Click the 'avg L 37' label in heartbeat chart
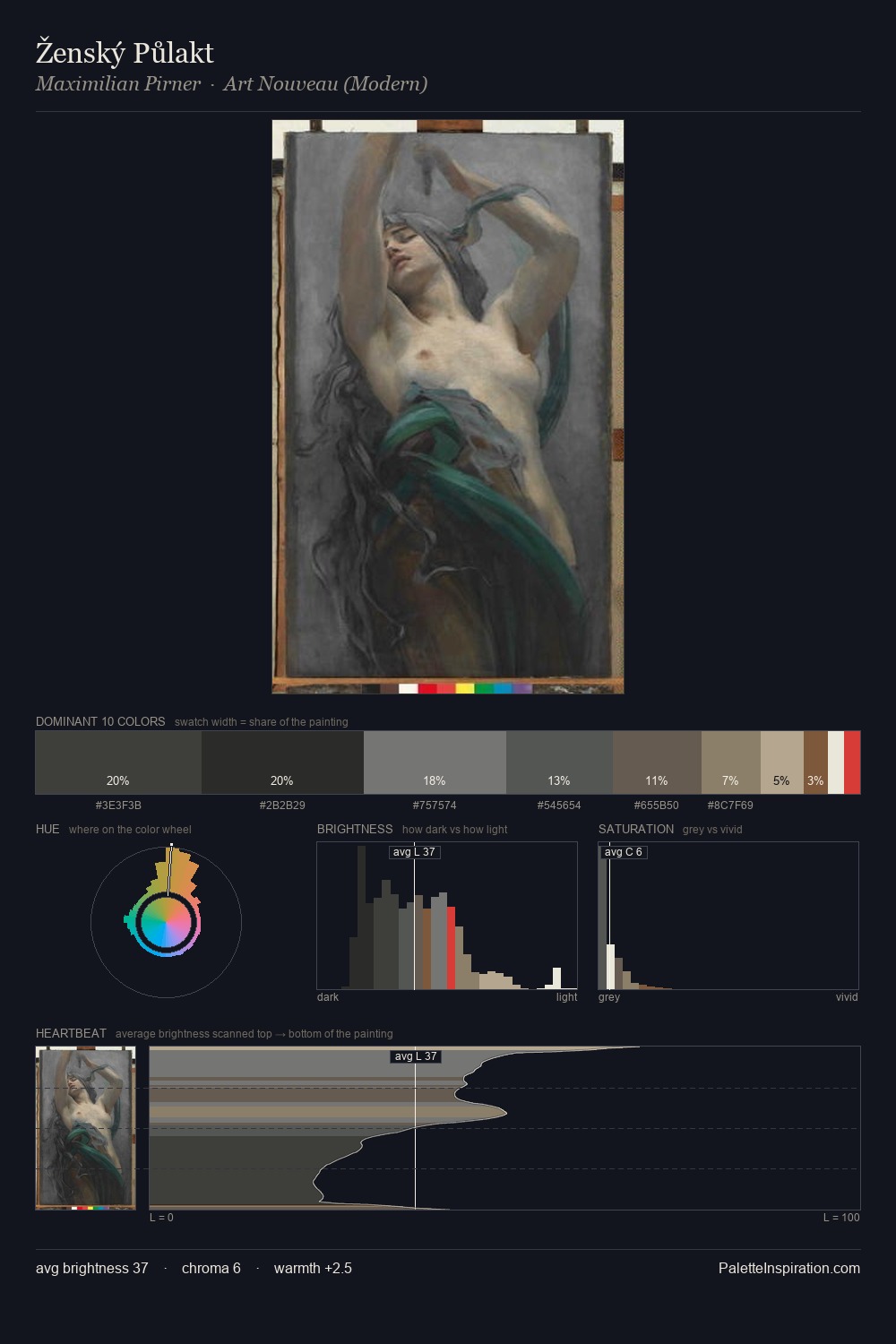Screen dimensions: 896x1344 [416, 1056]
